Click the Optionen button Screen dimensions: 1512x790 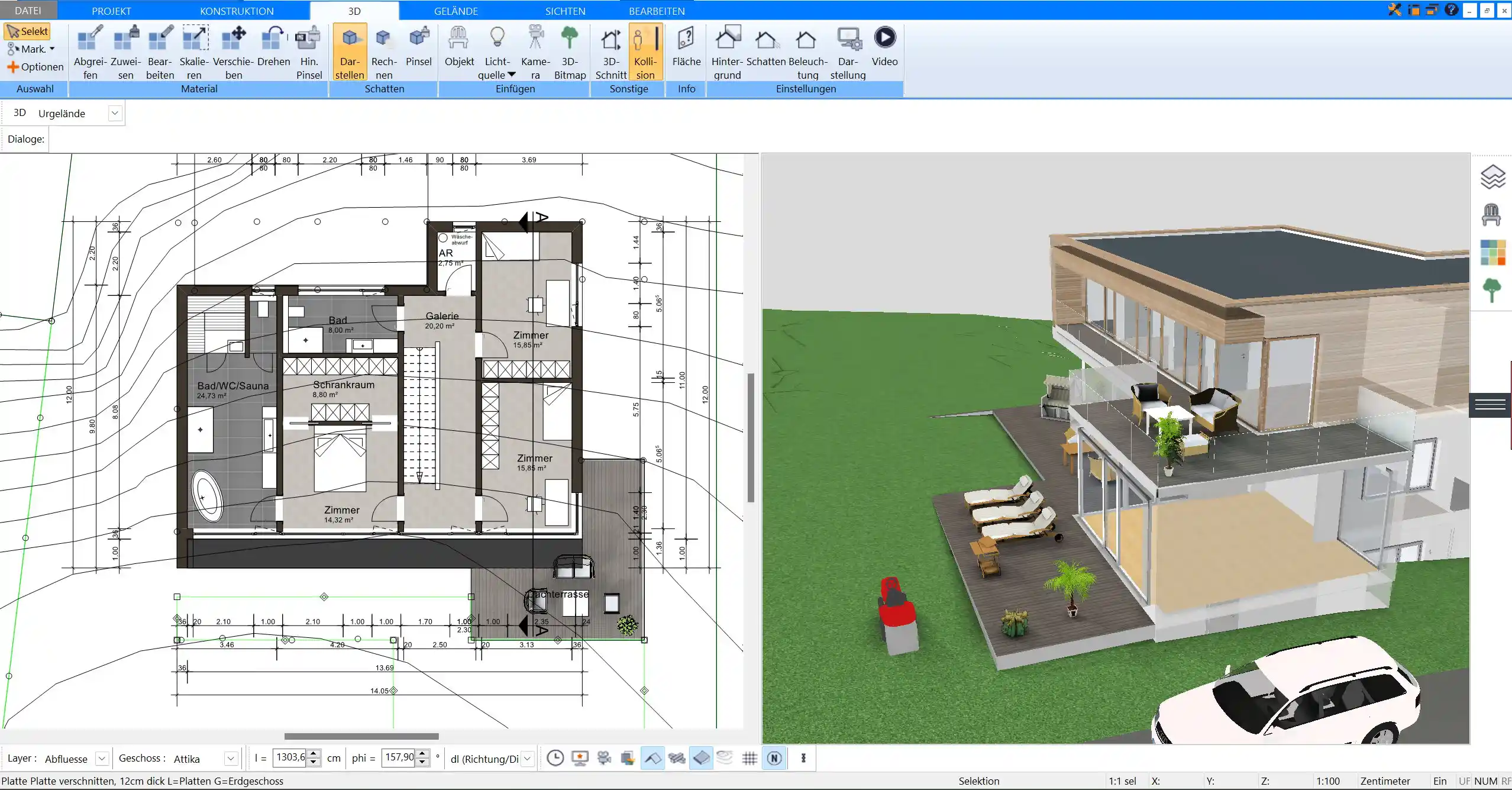(x=35, y=67)
